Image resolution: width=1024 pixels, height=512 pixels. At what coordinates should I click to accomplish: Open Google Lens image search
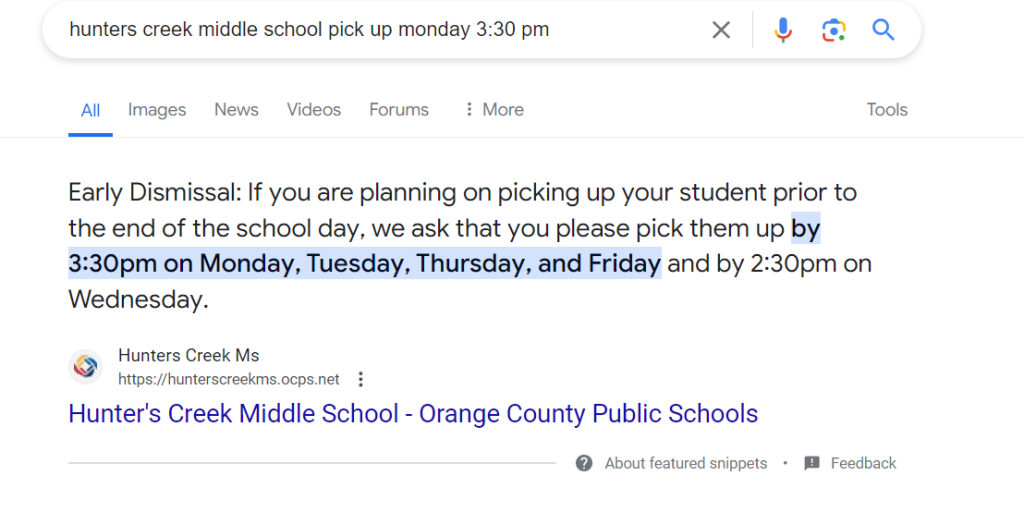(833, 30)
